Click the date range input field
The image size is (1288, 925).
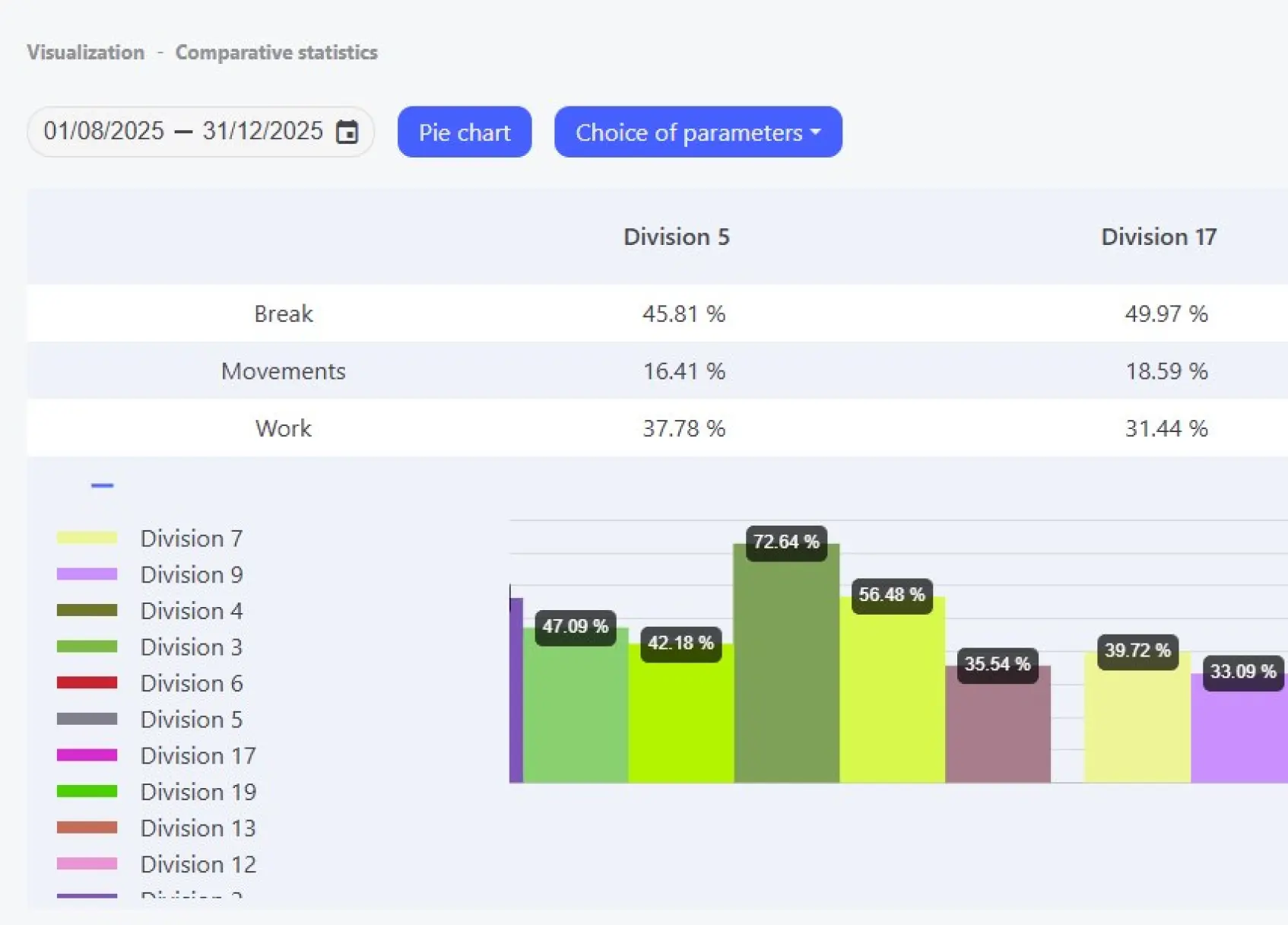(x=201, y=132)
